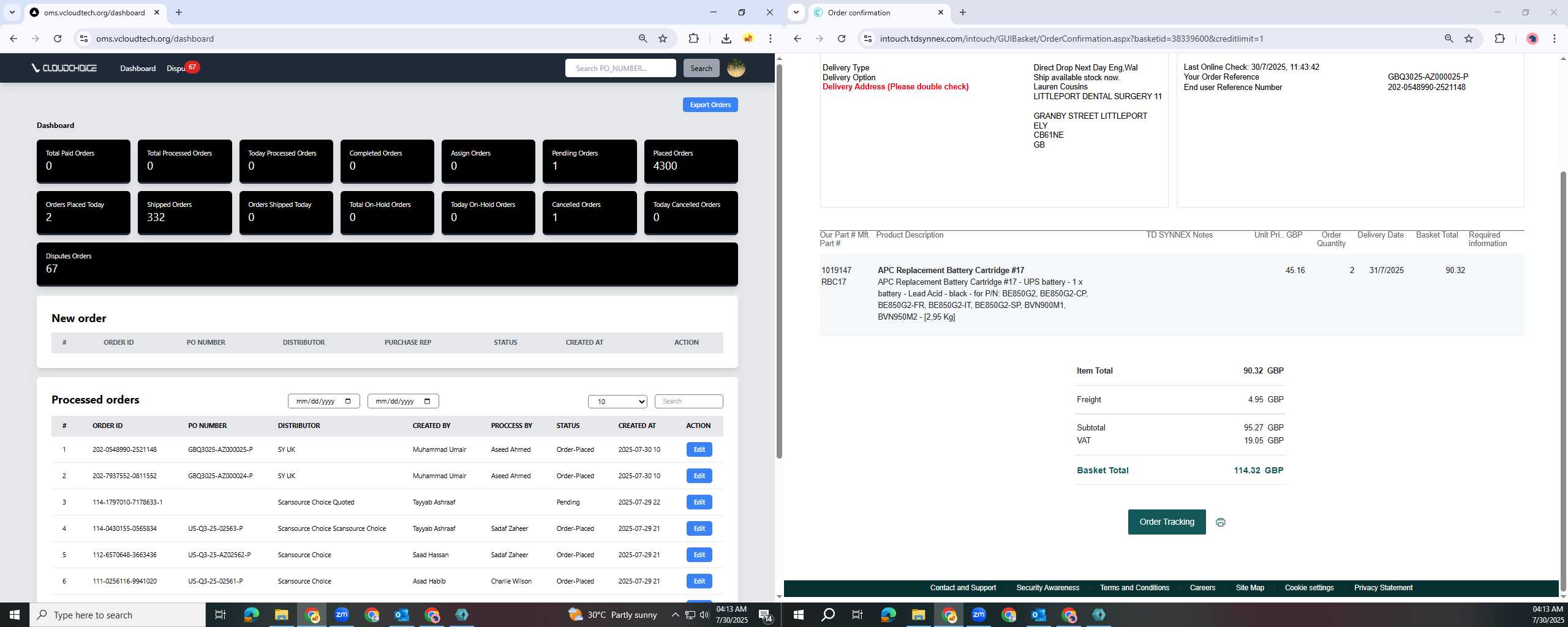Viewport: 1568px width, 627px height.
Task: Open Outlook from left taskbar
Action: 402,615
